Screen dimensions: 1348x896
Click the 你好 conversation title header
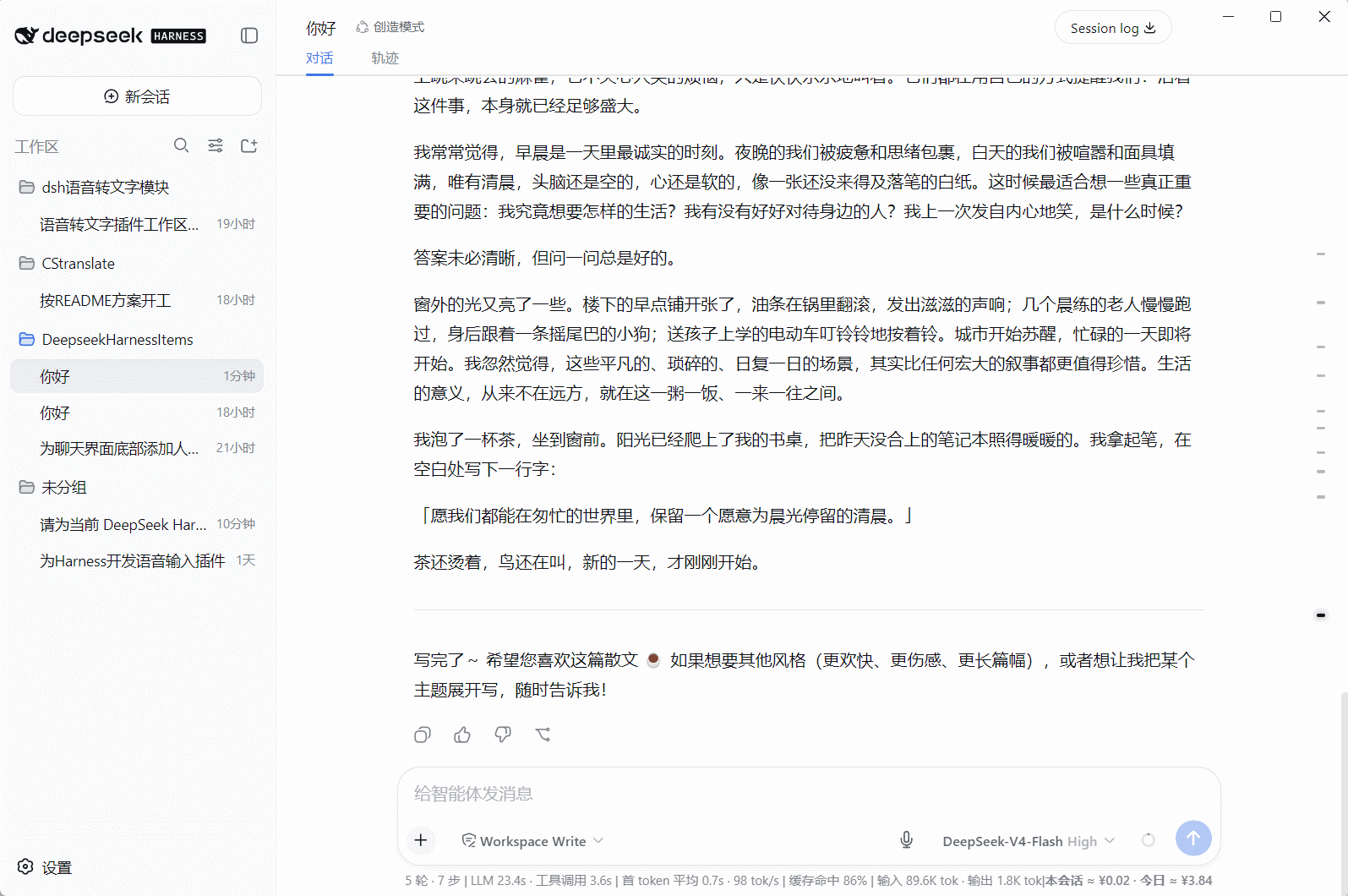point(321,28)
